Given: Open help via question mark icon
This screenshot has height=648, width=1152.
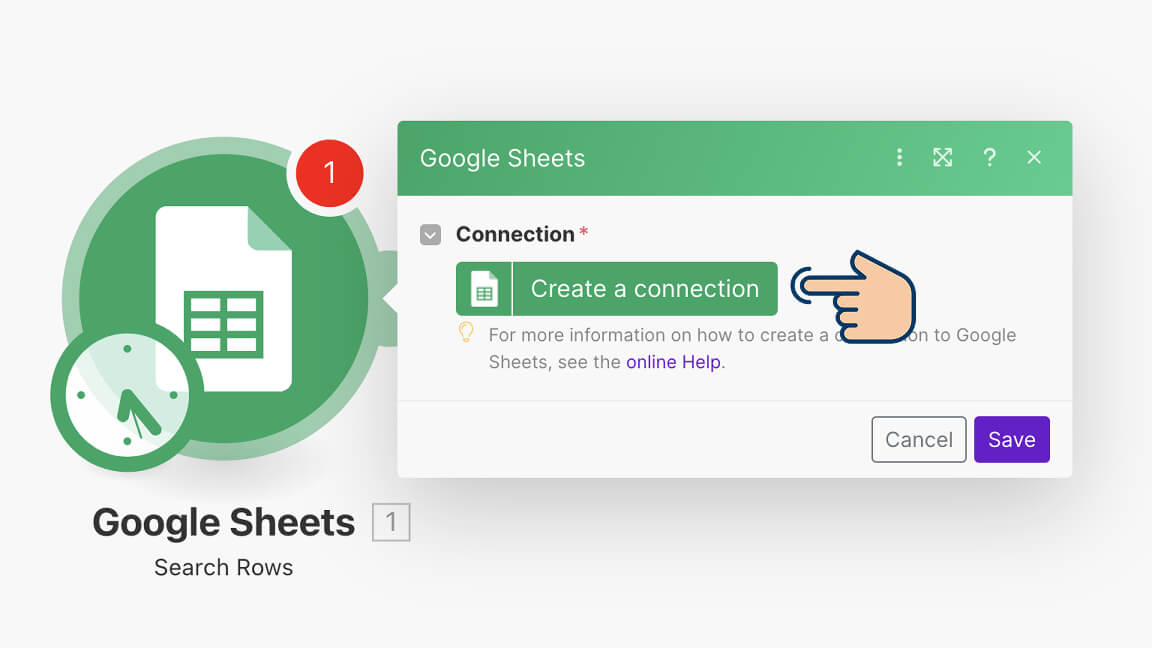Looking at the screenshot, I should [x=990, y=157].
